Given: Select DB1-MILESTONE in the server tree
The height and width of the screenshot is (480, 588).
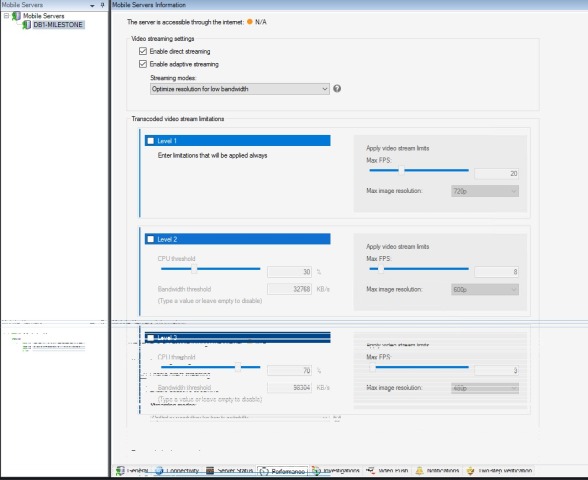Looking at the screenshot, I should click(x=58, y=25).
